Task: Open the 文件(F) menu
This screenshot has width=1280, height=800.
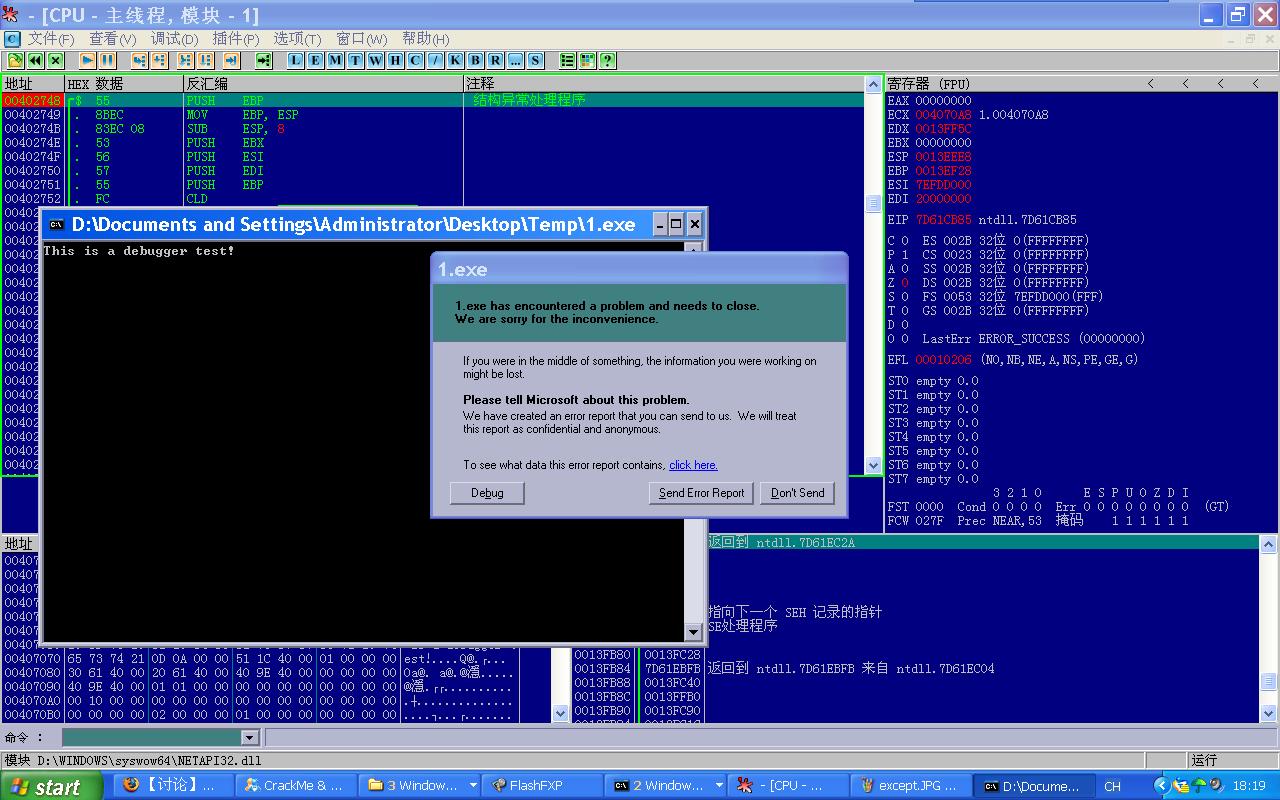Action: 51,39
